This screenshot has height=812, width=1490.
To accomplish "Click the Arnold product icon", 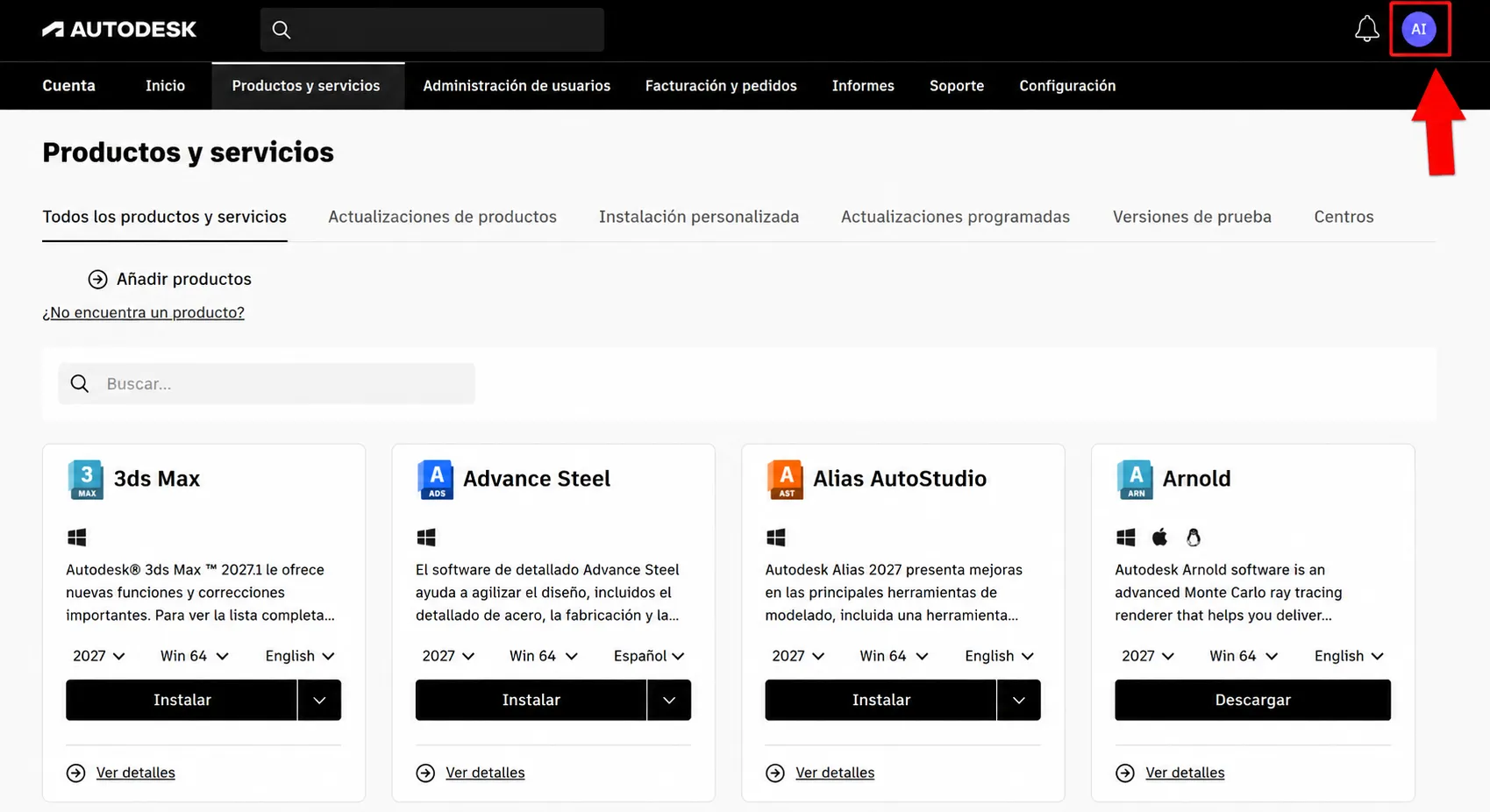I will click(x=1136, y=479).
